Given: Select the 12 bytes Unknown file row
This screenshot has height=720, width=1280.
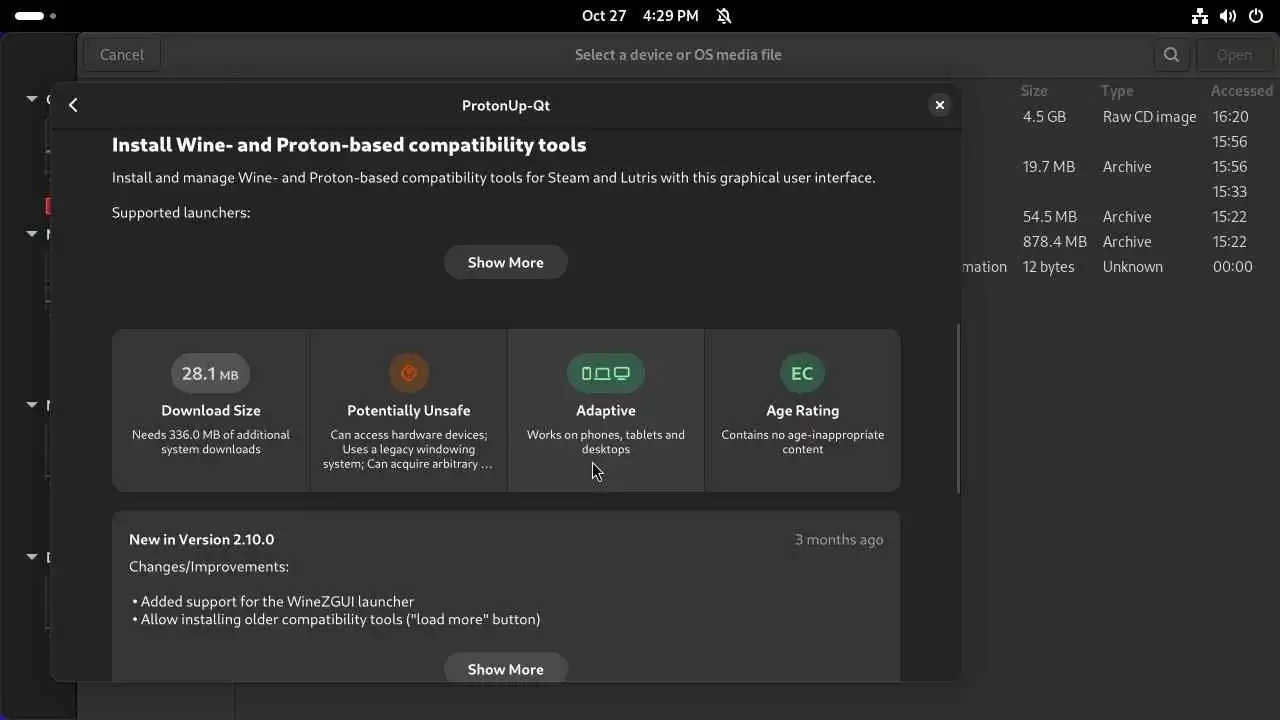Looking at the screenshot, I should [1120, 267].
